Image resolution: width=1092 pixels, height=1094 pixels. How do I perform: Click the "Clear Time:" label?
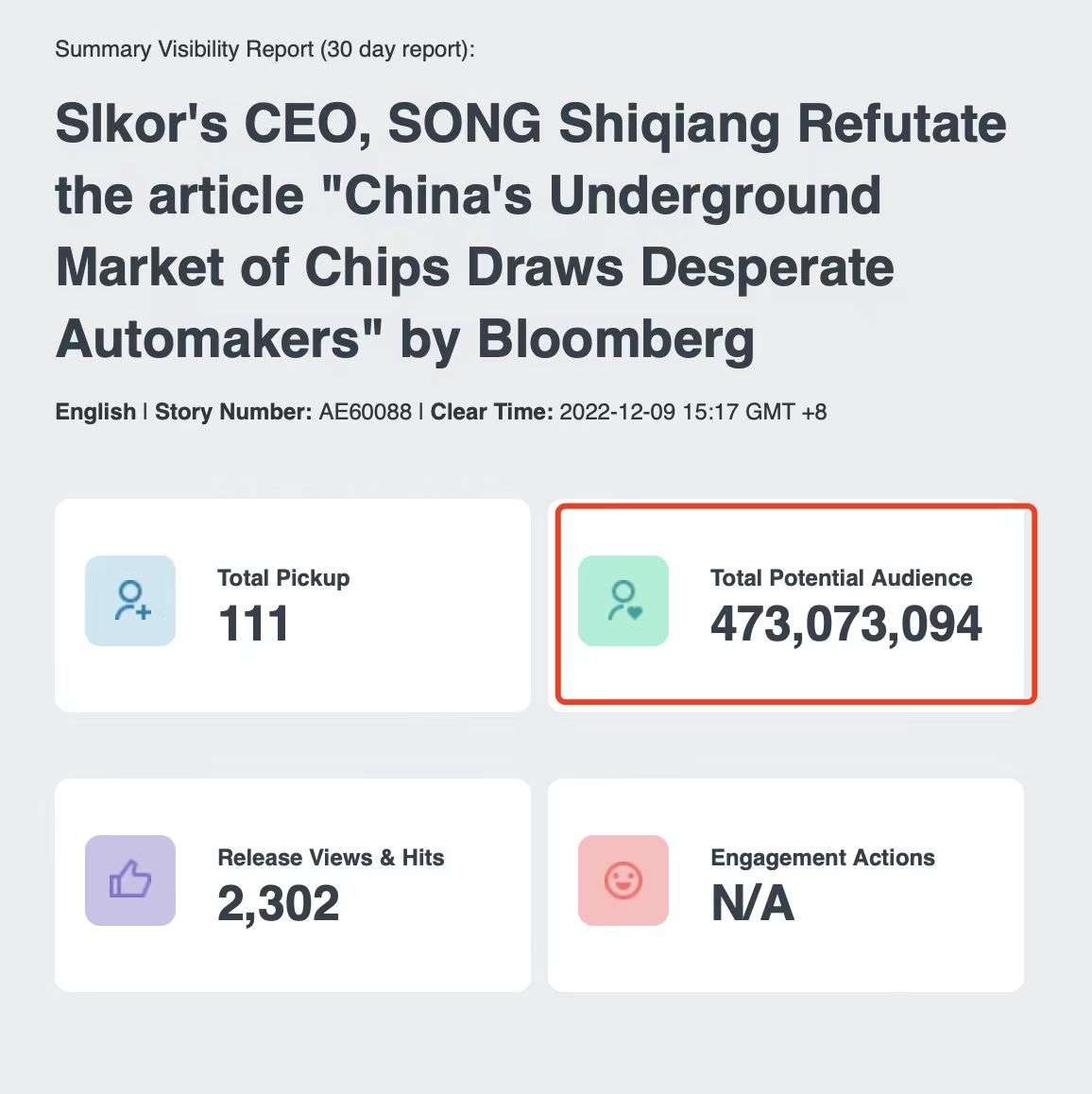(491, 412)
